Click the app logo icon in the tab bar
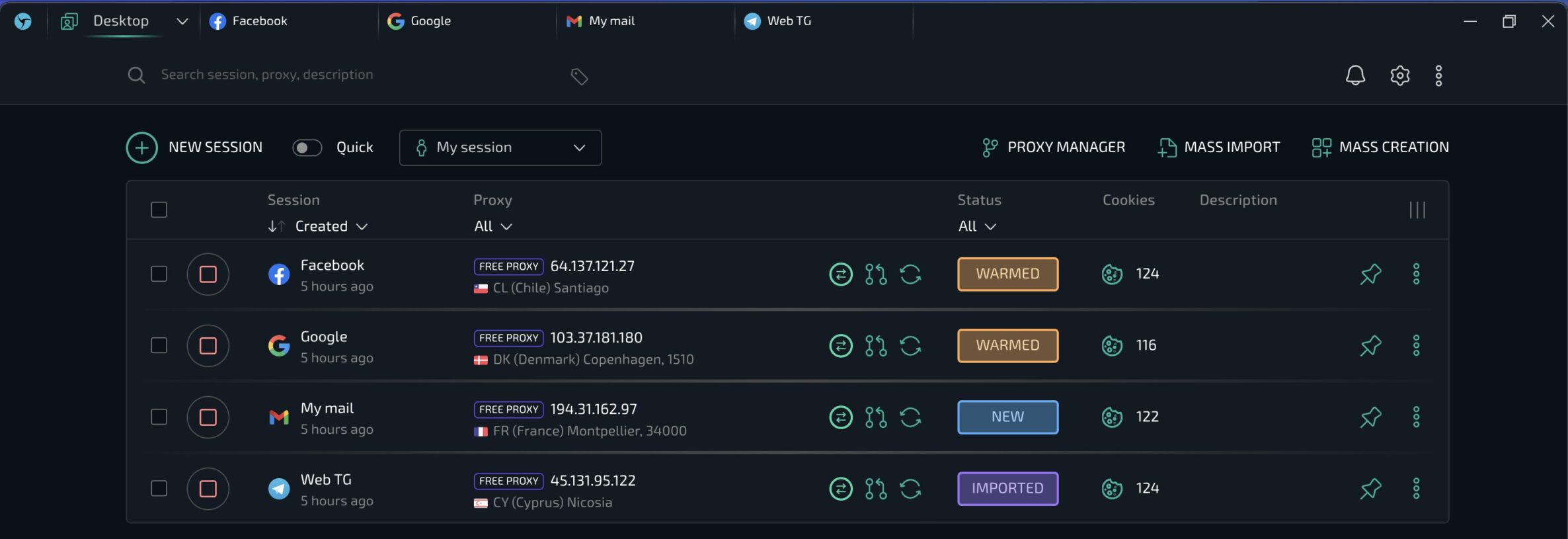The width and height of the screenshot is (1568, 539). [x=23, y=21]
